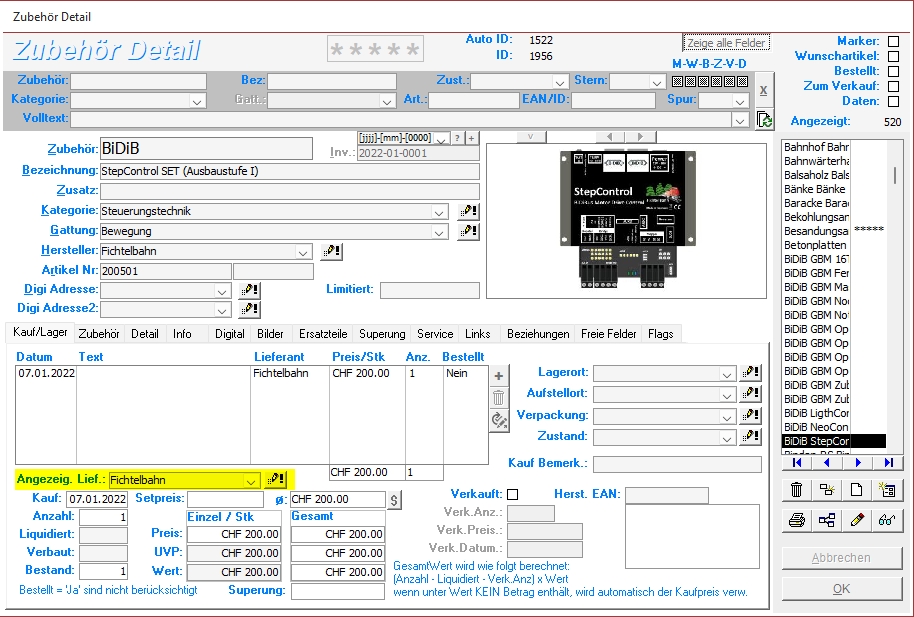
Task: Click the refresh-edit icon below the purchase trash
Action: (x=498, y=420)
